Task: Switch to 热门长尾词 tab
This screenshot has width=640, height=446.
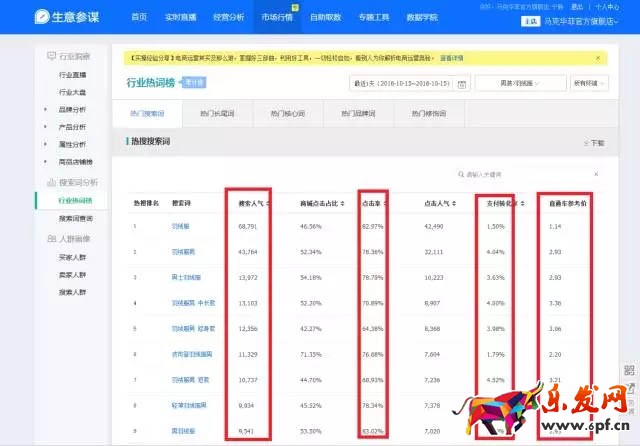Action: tap(218, 113)
